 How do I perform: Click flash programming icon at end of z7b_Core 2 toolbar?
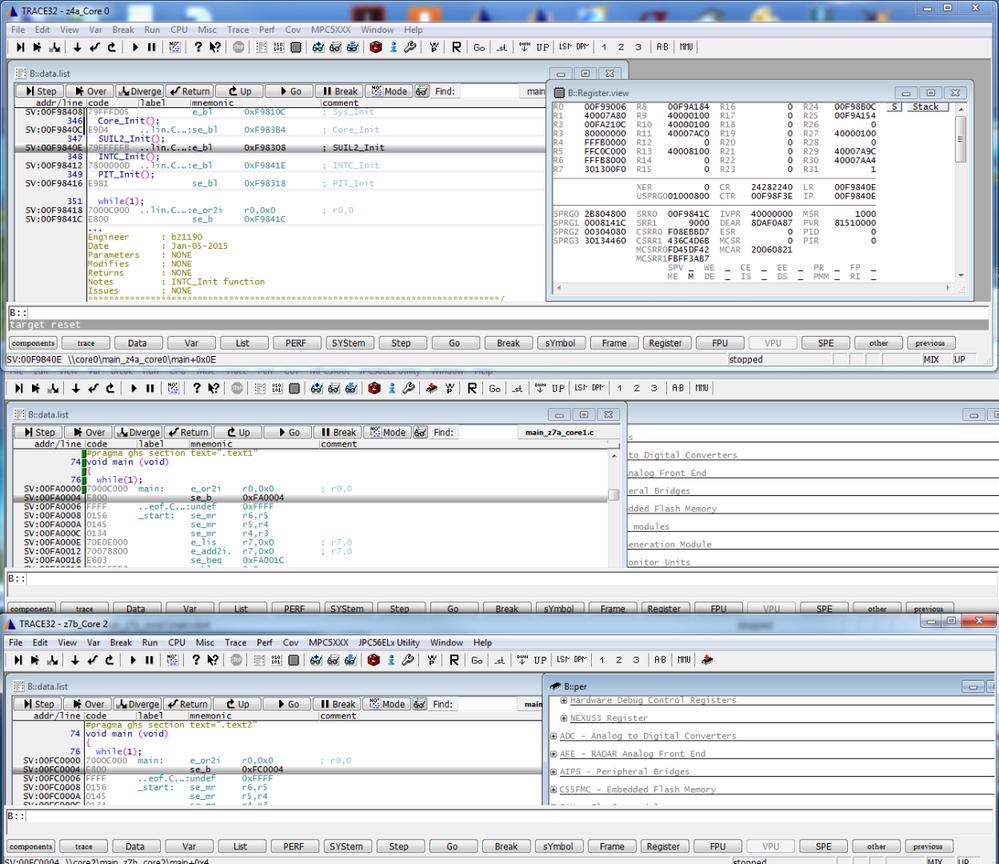pos(707,660)
